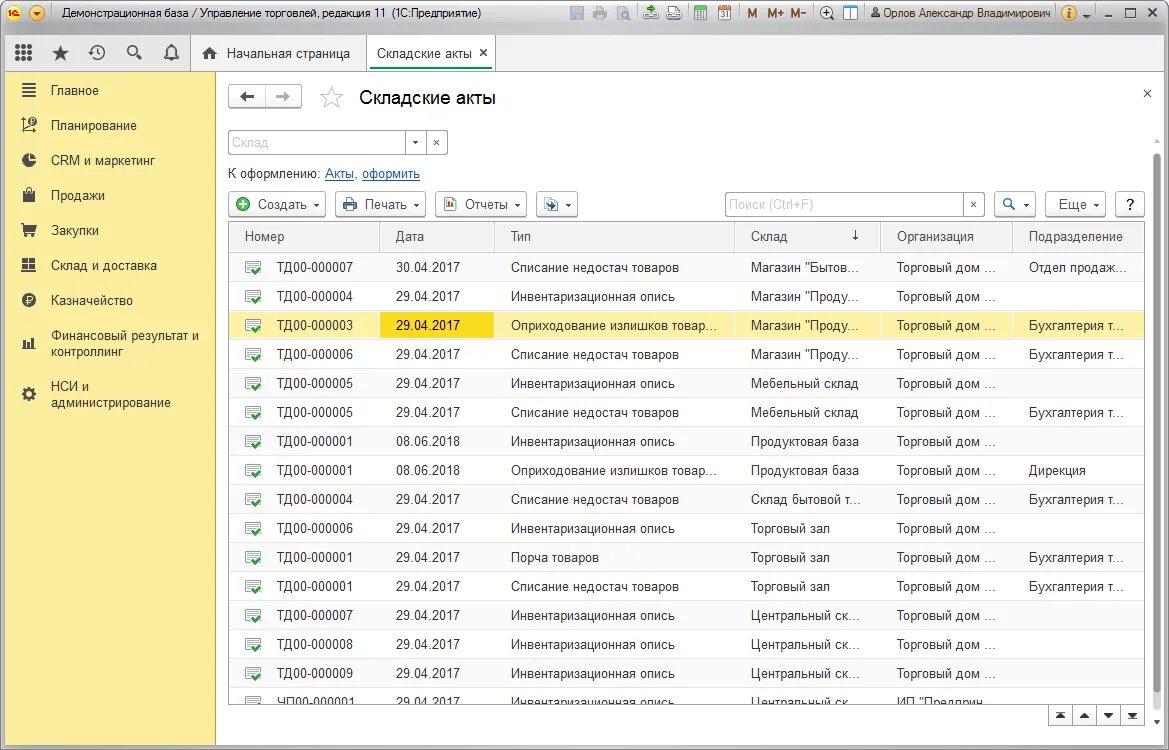
Task: Click user name Орлов Александр Владимирович
Action: point(960,13)
